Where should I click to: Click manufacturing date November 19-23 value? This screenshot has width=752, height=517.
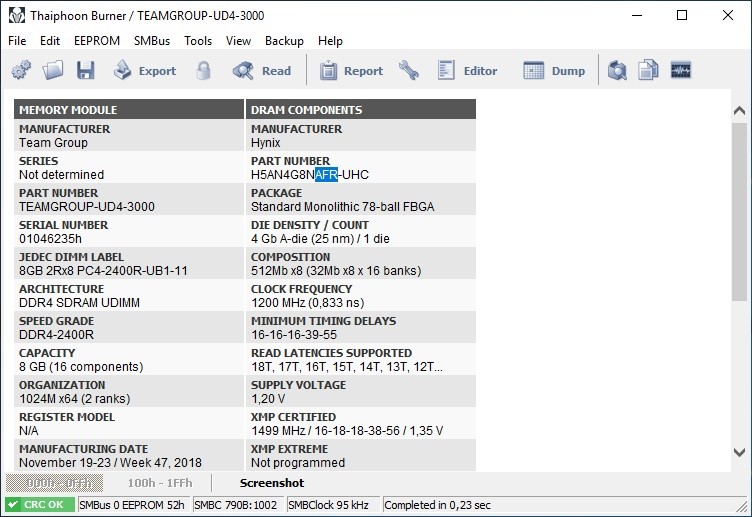pos(110,463)
